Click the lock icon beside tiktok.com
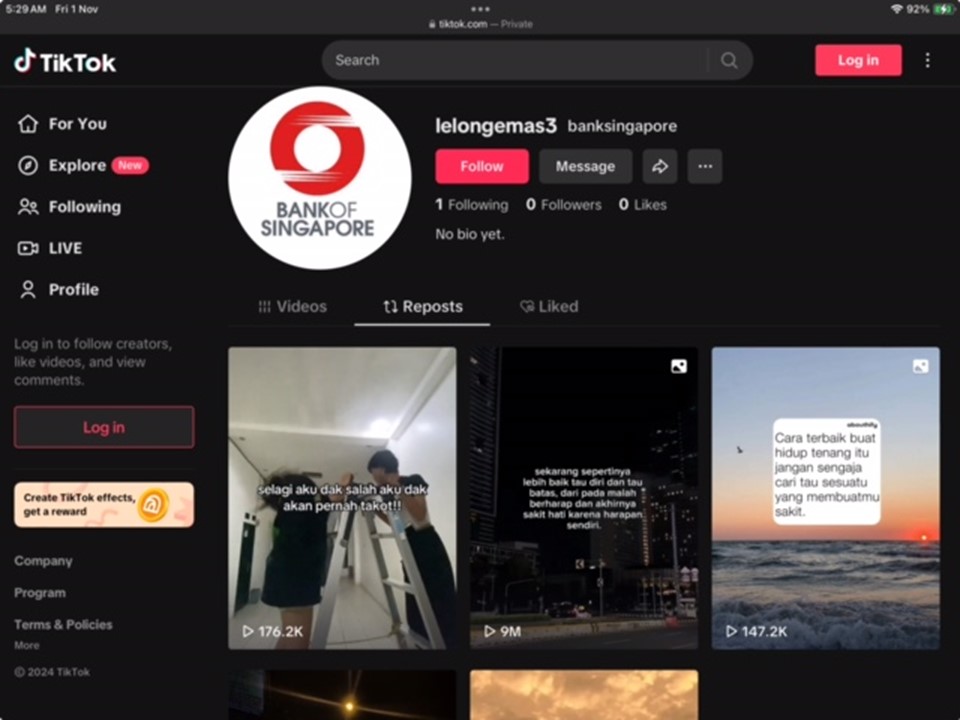960x720 pixels. pyautogui.click(x=432, y=24)
